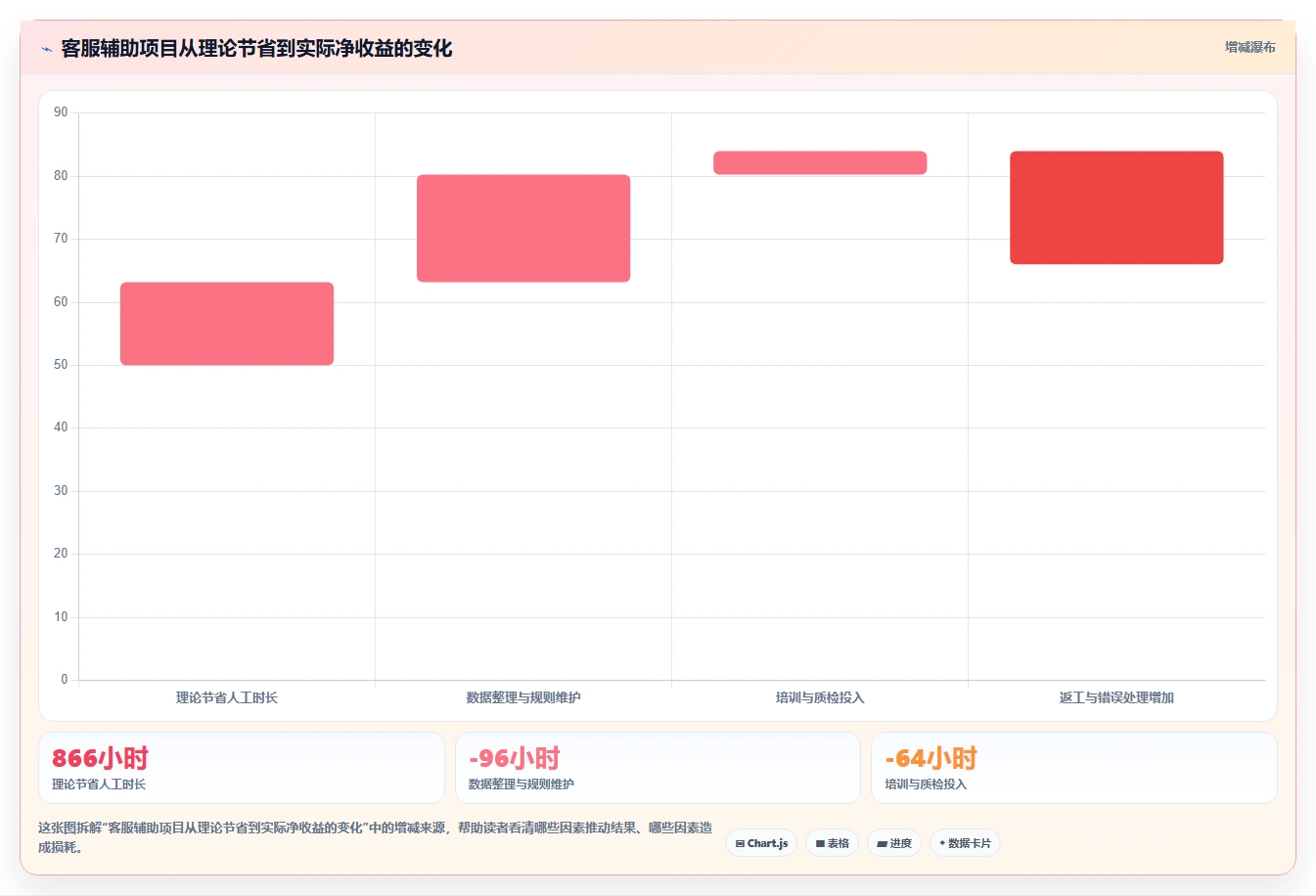Click the 增减瀑布 label in the header
This screenshot has width=1316, height=896.
(1249, 47)
